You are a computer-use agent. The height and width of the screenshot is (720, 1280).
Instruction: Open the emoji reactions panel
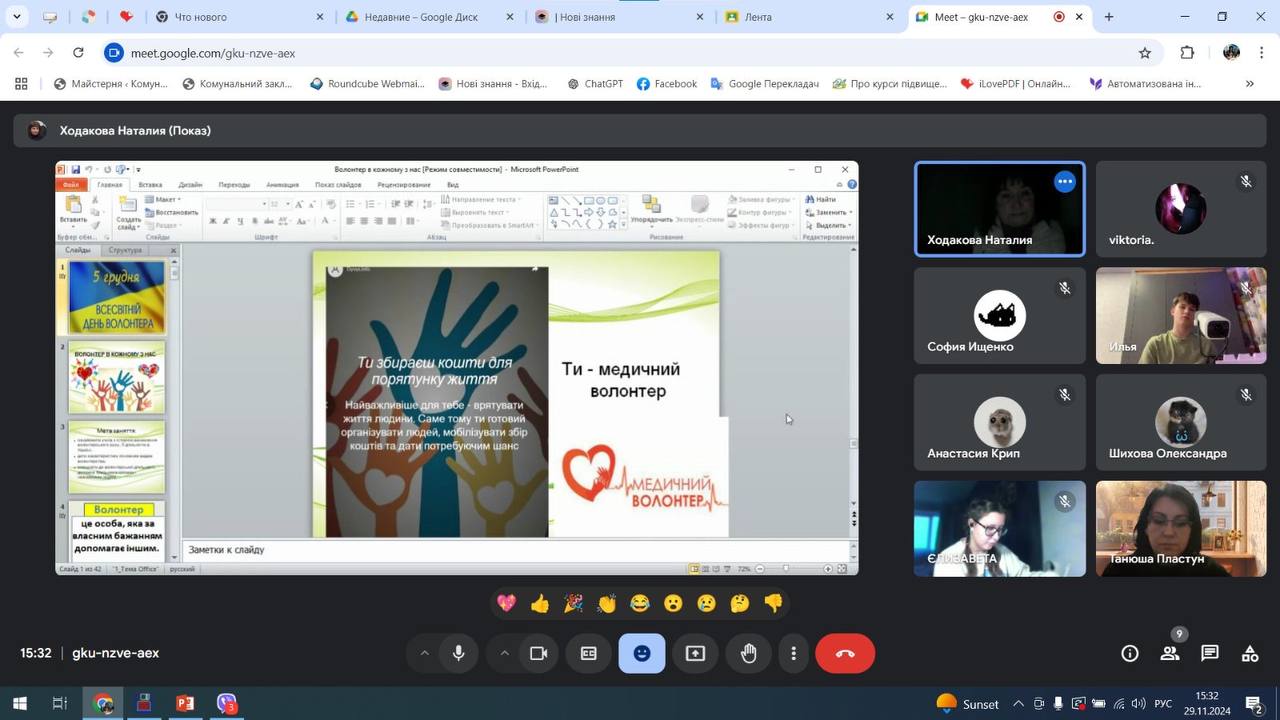(x=642, y=653)
